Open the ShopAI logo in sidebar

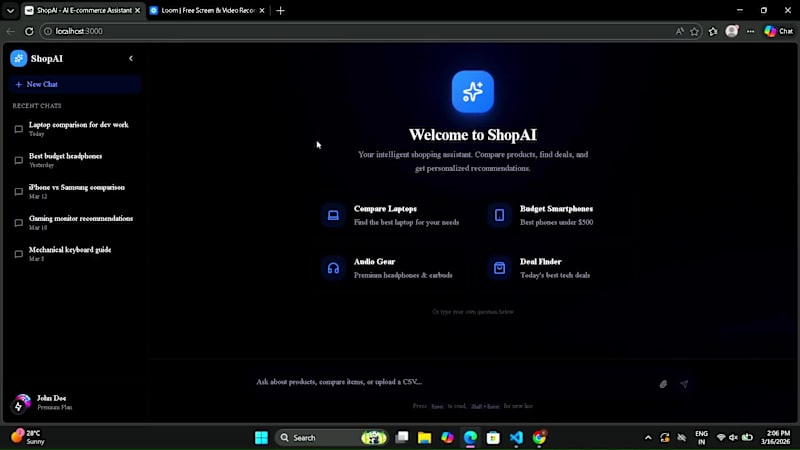coord(19,59)
